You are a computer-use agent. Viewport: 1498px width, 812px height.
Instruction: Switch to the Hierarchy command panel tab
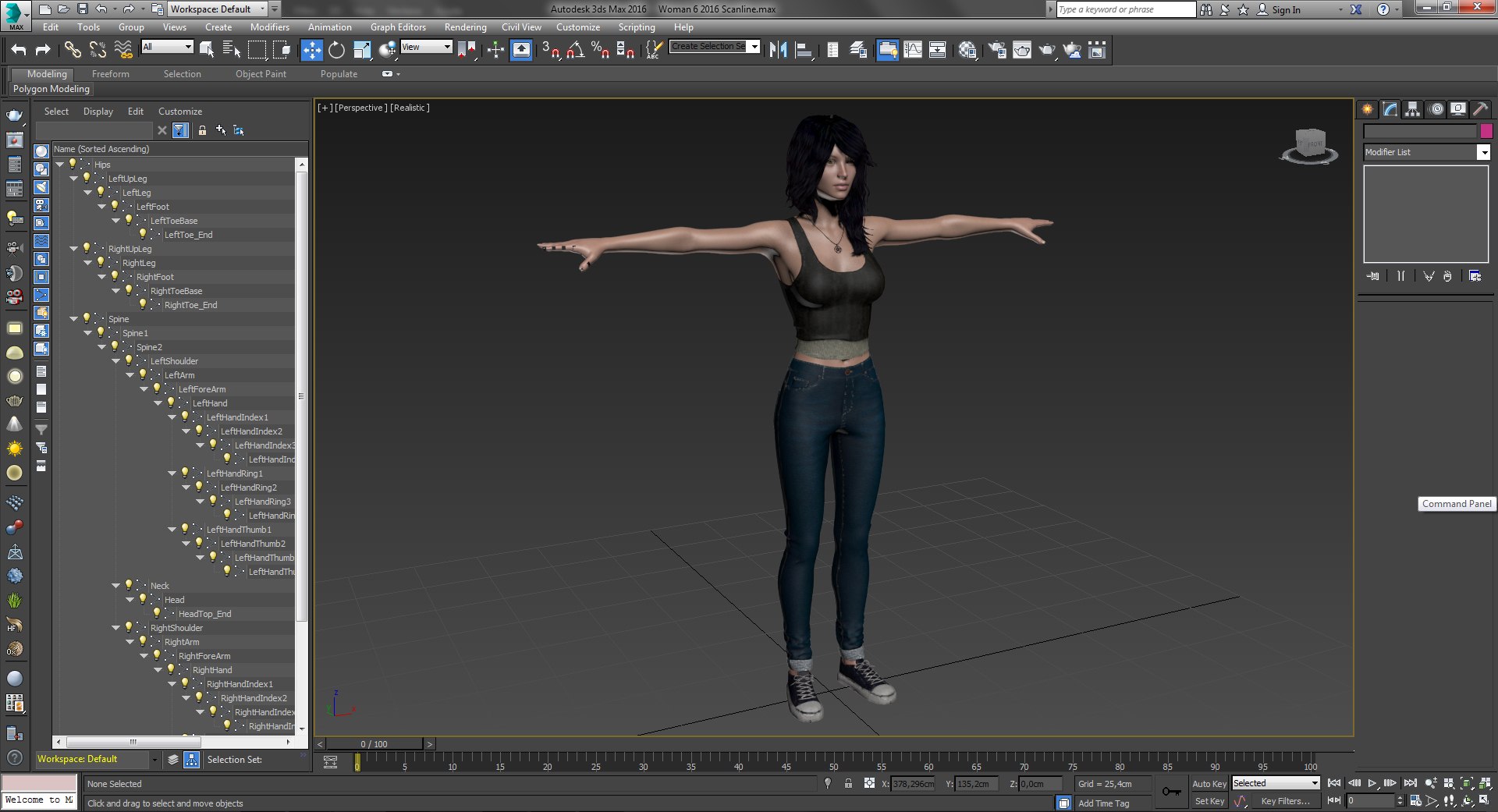pos(1412,110)
